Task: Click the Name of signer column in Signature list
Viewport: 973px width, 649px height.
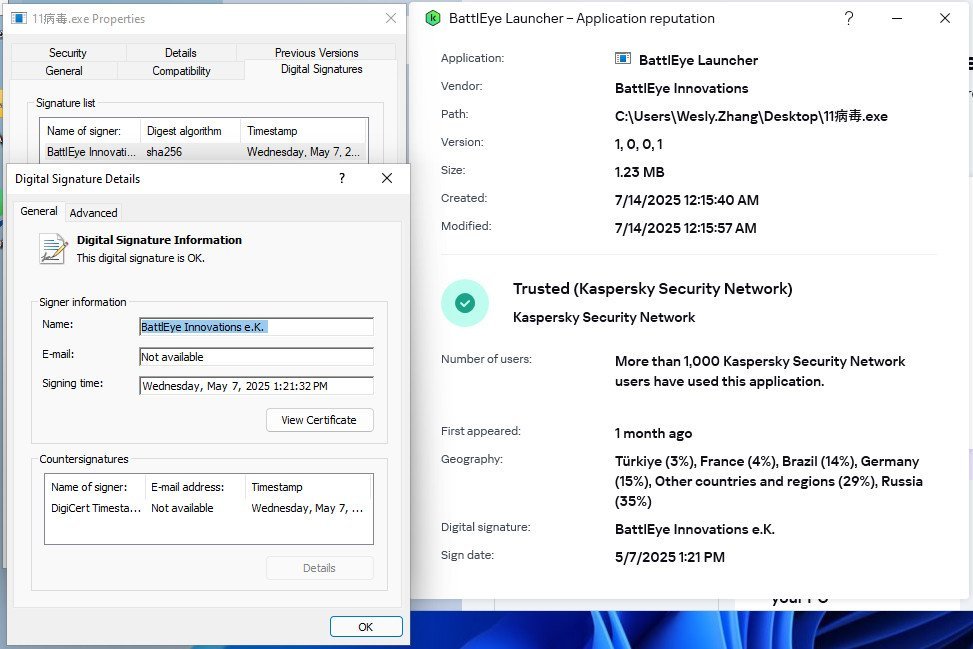Action: (91, 131)
